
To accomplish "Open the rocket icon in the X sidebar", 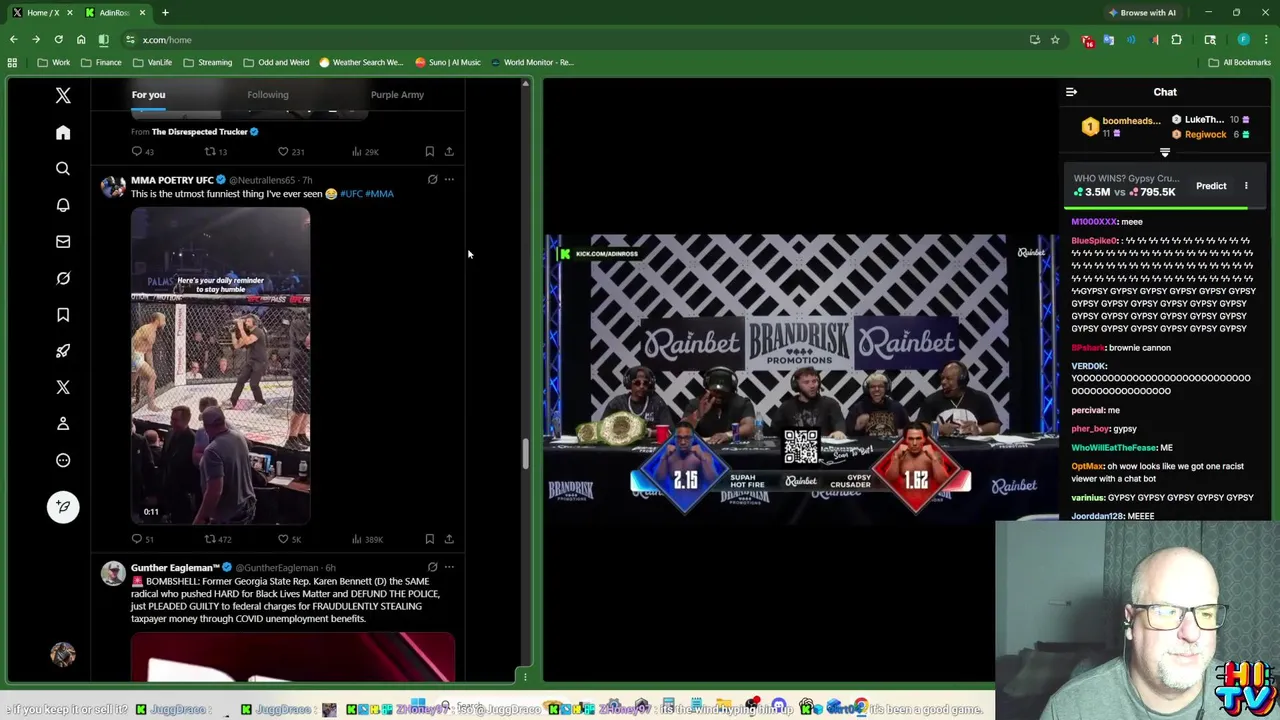I will point(63,351).
